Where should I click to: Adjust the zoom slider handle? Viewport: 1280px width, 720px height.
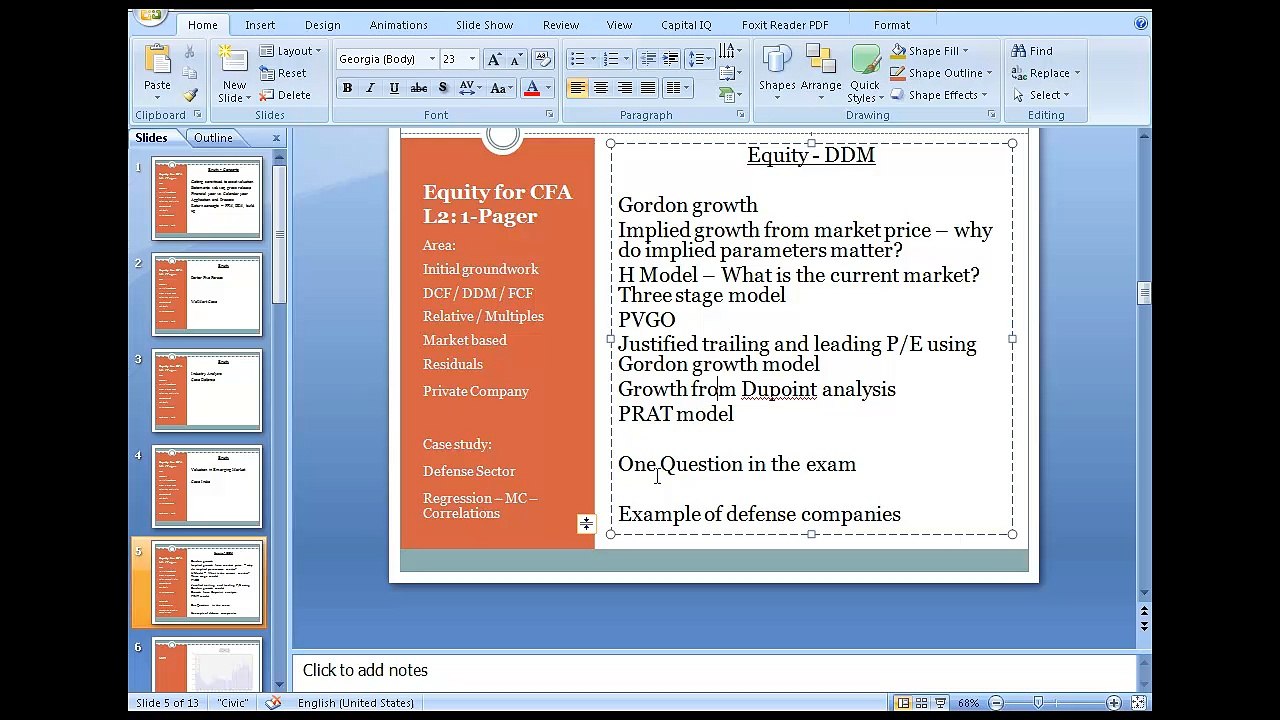coord(1038,703)
